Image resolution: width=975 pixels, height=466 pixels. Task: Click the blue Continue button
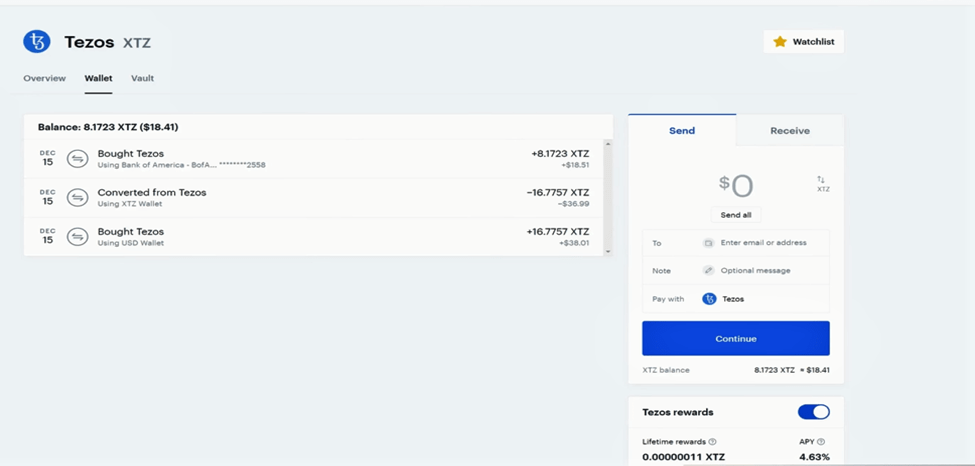click(x=736, y=338)
